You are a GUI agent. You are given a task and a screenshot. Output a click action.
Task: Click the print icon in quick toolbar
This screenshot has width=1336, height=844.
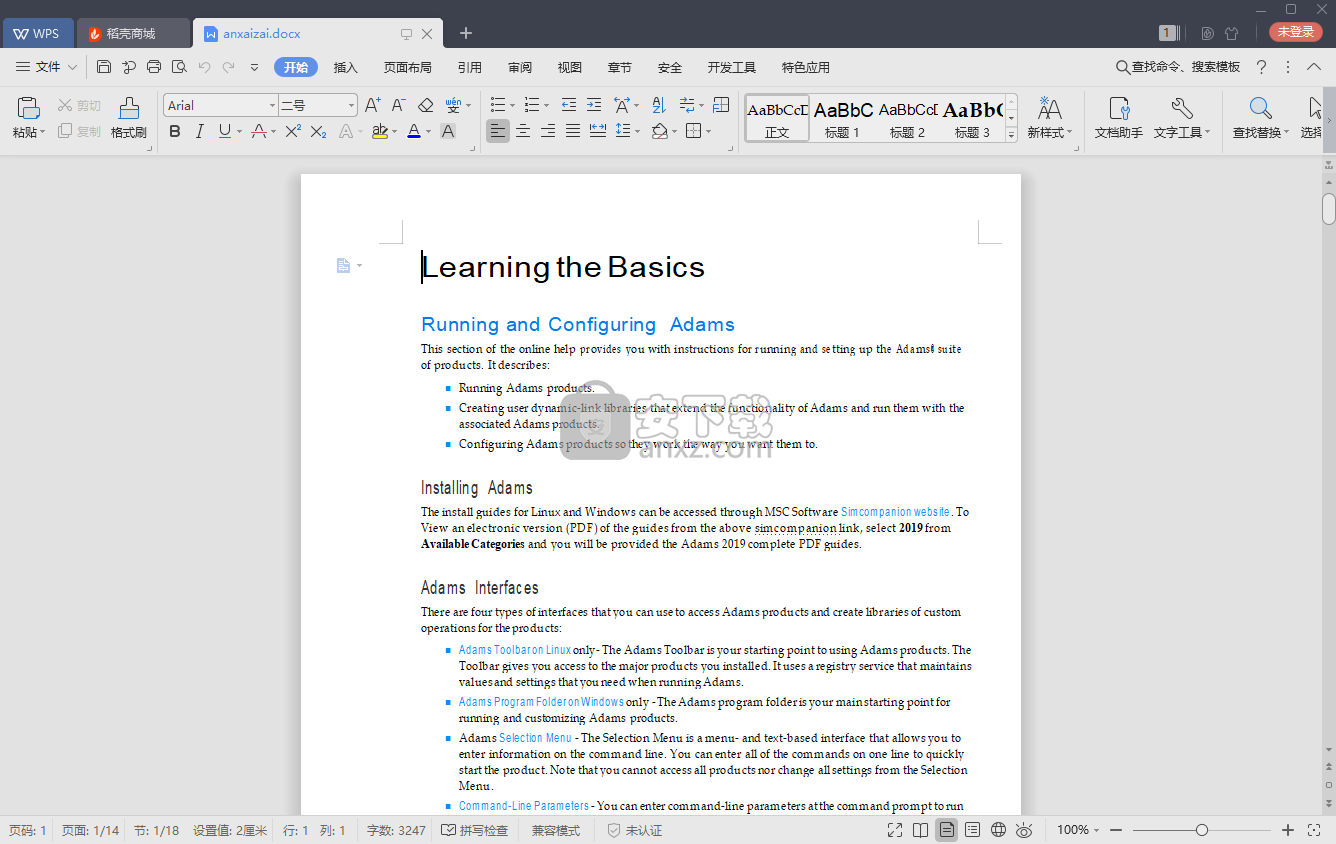(x=154, y=67)
